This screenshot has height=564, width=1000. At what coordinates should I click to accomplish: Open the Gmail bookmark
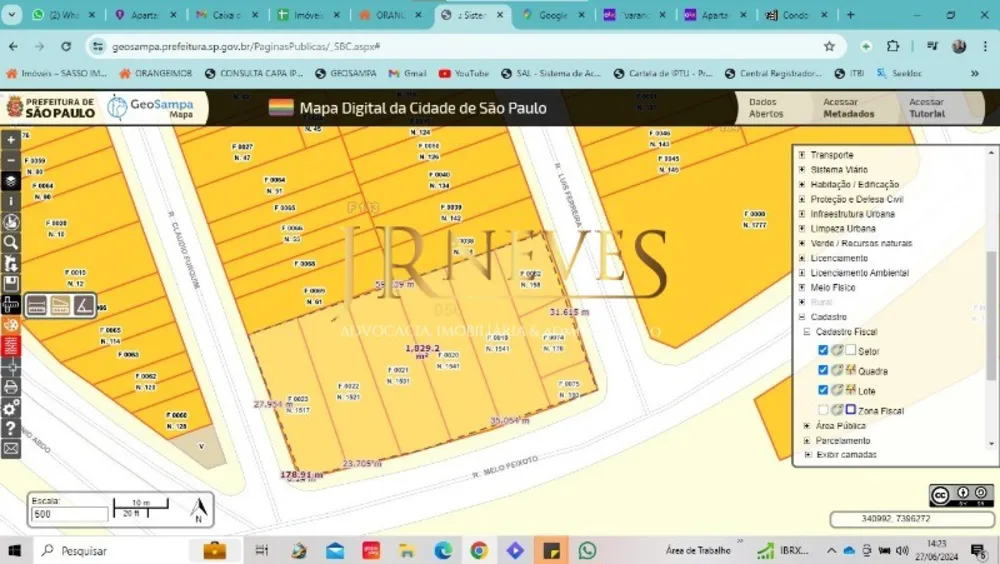(x=407, y=73)
